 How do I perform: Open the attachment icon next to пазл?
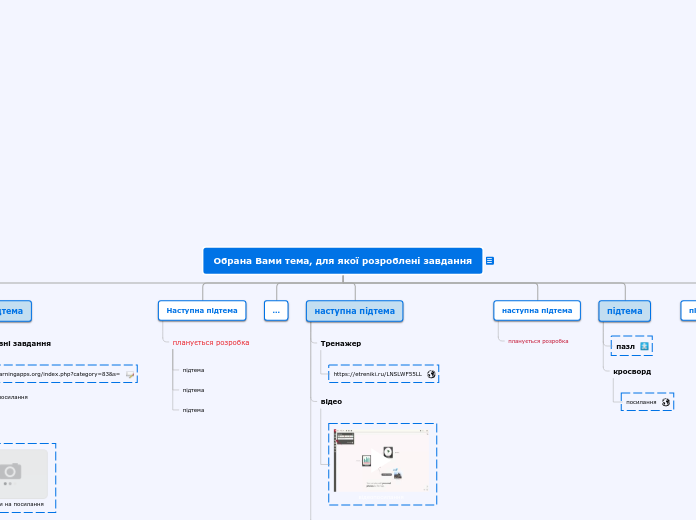click(x=644, y=346)
